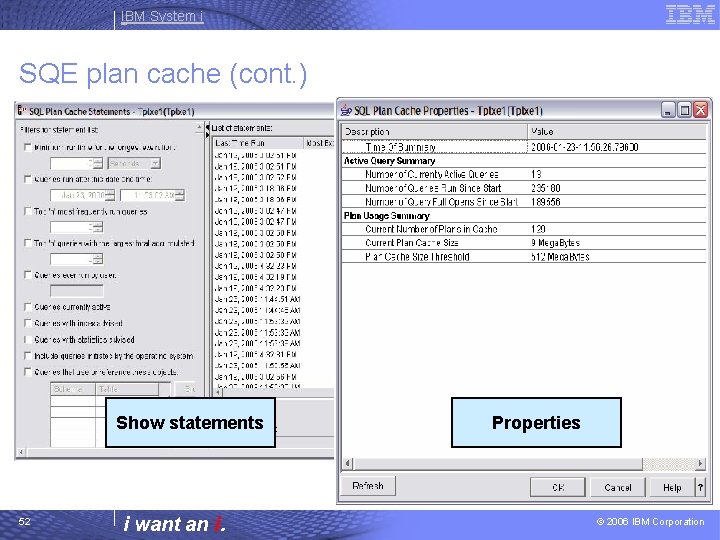Click left arrow of Statements window horizontal scrollbar

pyautogui.click(x=21, y=452)
